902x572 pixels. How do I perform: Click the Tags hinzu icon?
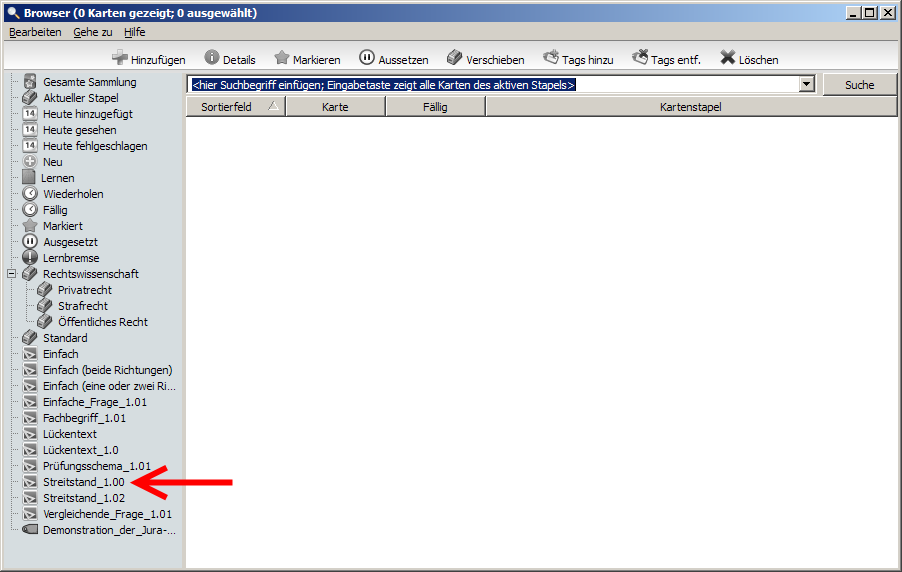551,58
